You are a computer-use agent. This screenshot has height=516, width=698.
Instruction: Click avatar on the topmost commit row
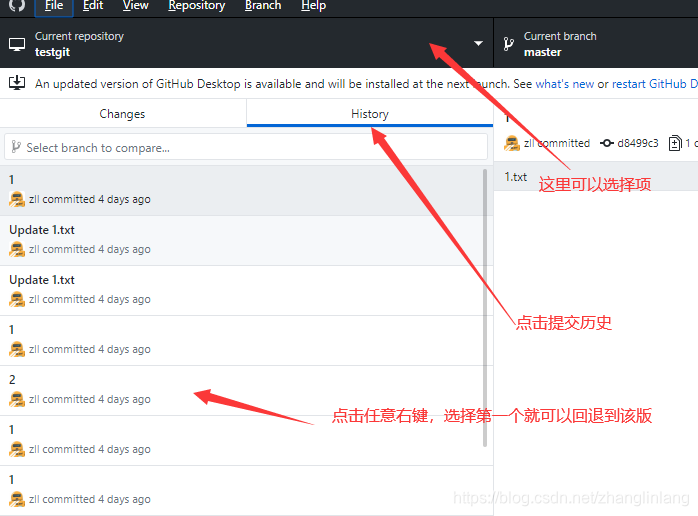[x=17, y=199]
